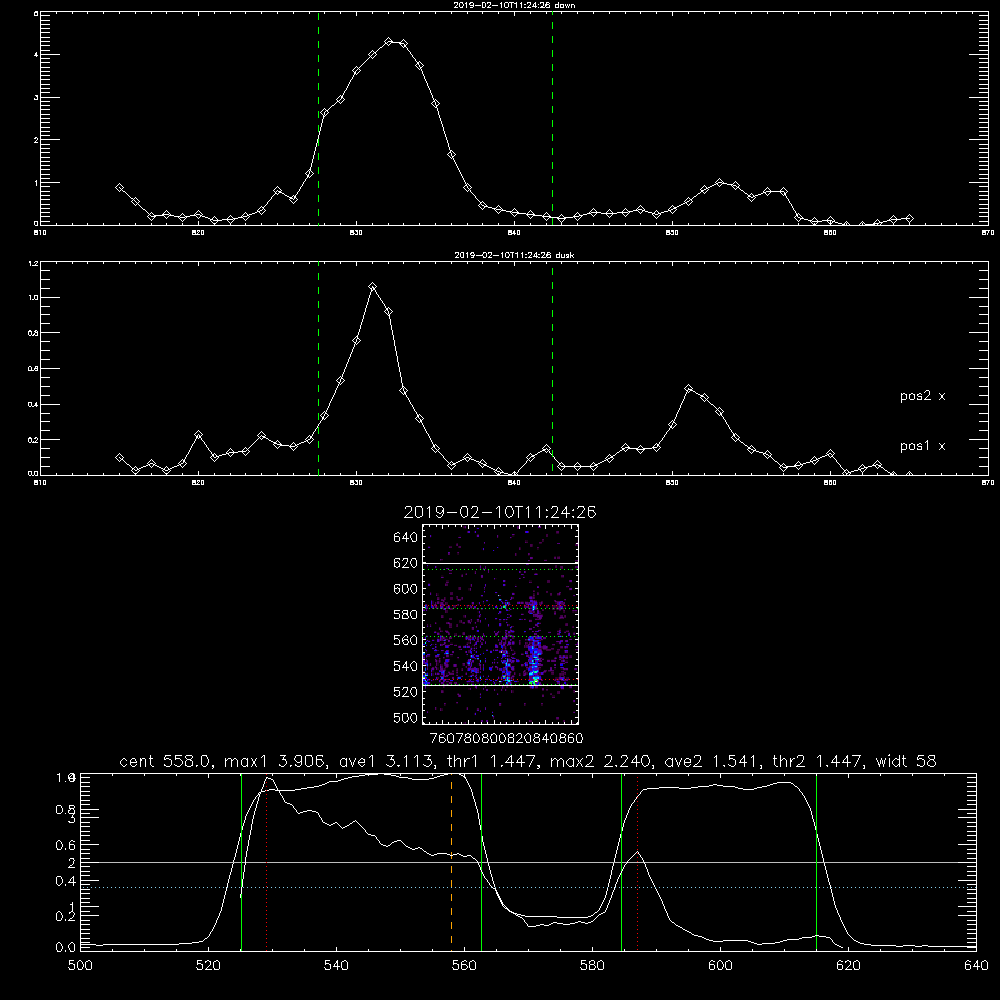Click the highest diamond marker in dawn plot

click(x=388, y=41)
